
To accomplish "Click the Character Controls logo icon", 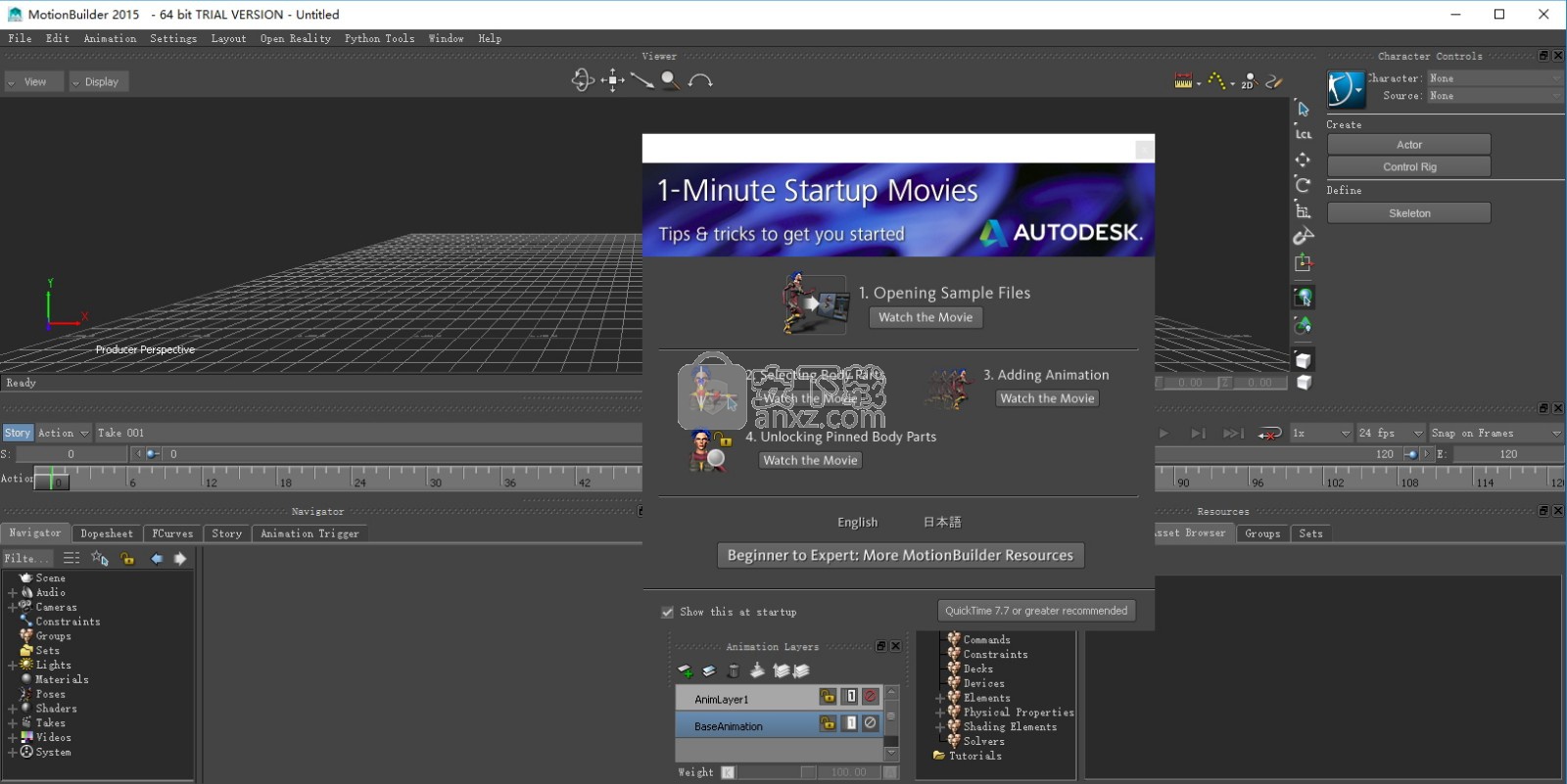I will coord(1346,89).
